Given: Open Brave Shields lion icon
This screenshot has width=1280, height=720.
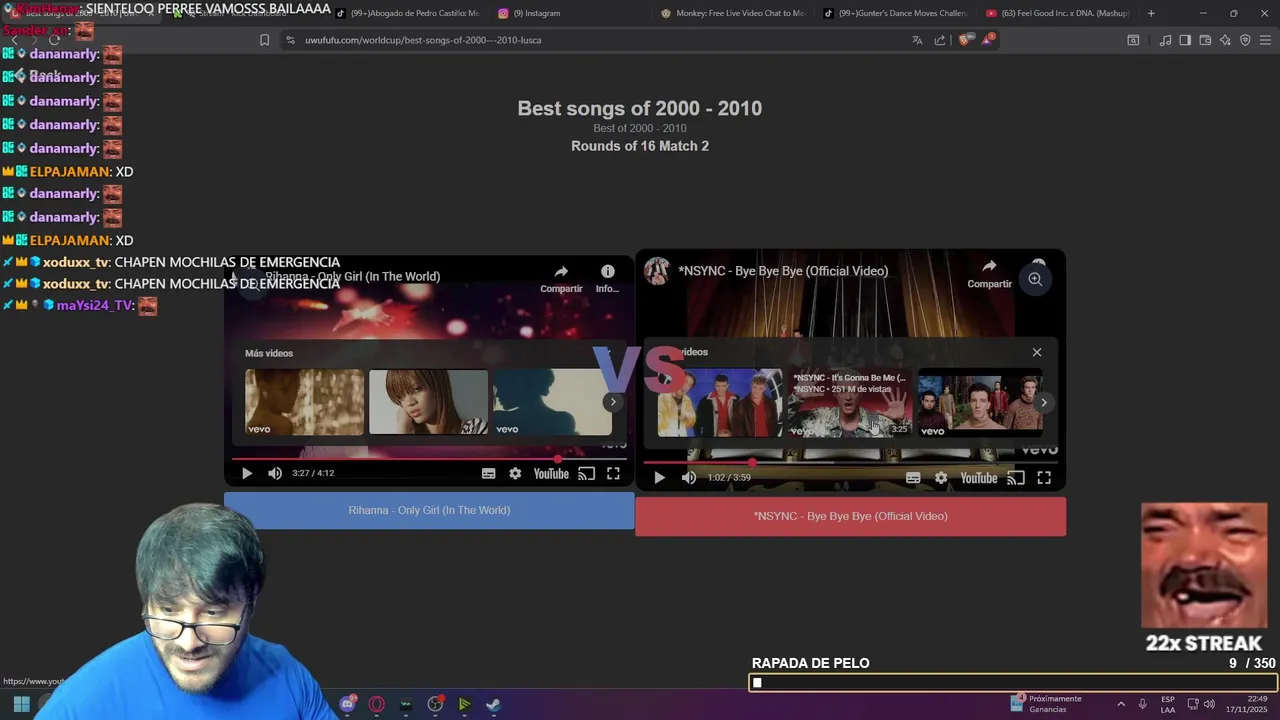Looking at the screenshot, I should (x=964, y=40).
